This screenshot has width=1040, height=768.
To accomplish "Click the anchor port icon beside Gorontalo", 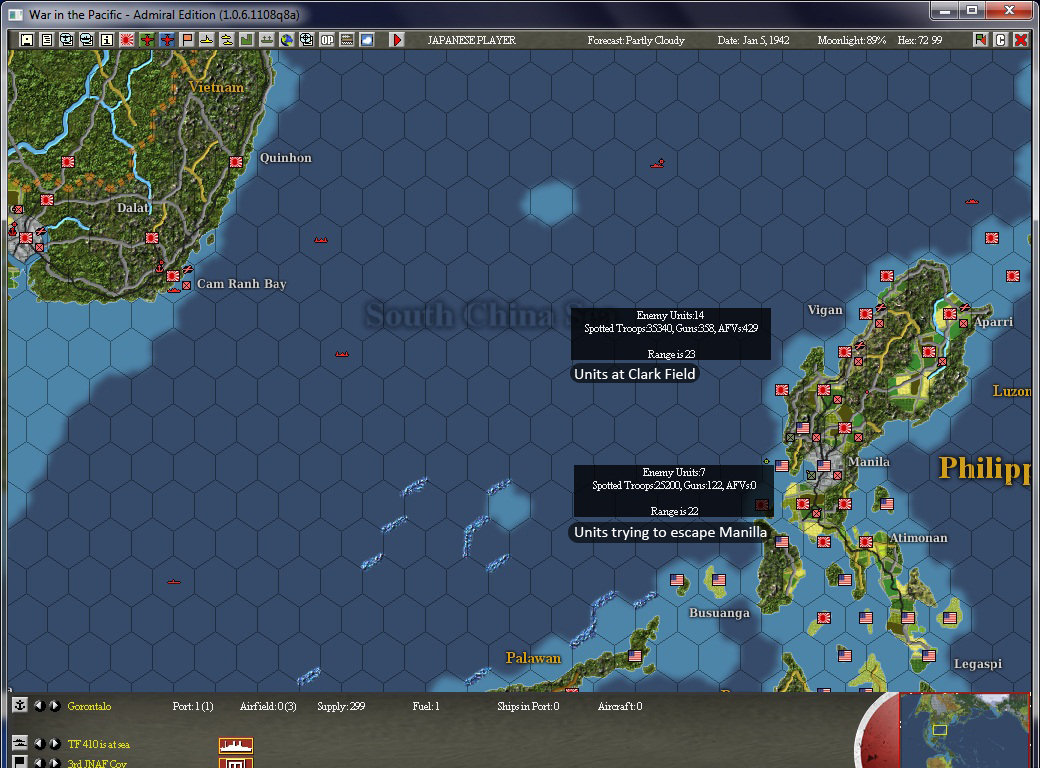I will [x=19, y=706].
